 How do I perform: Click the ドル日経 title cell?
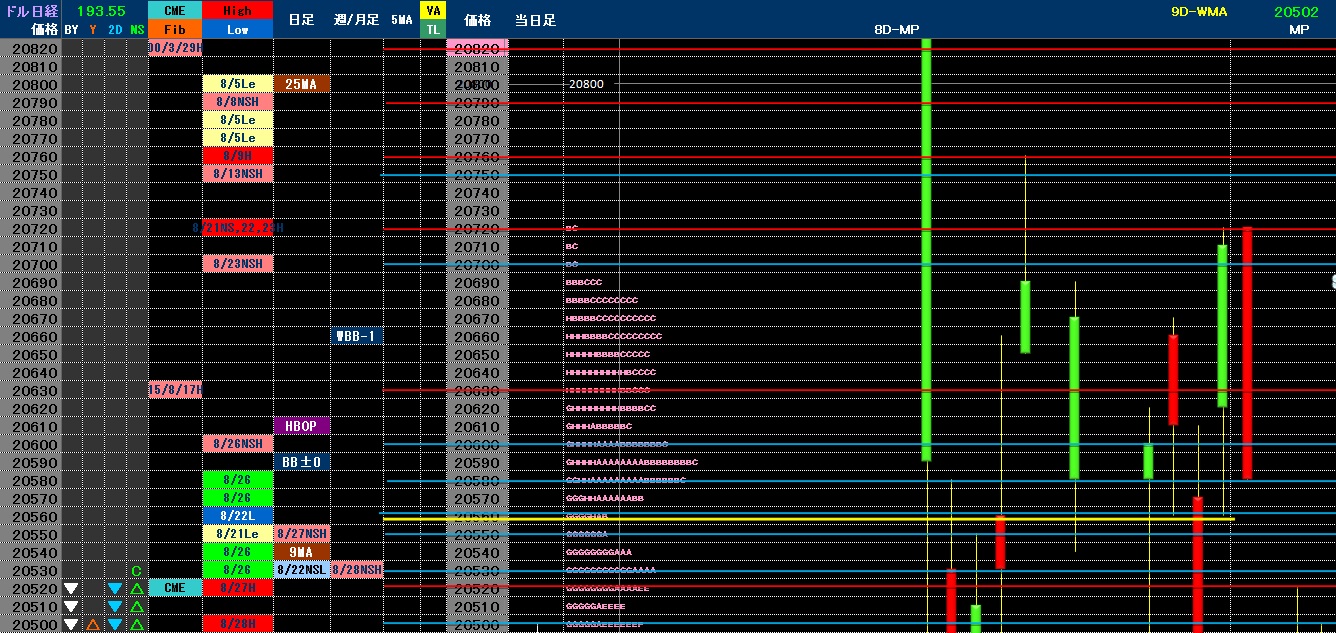pos(30,11)
